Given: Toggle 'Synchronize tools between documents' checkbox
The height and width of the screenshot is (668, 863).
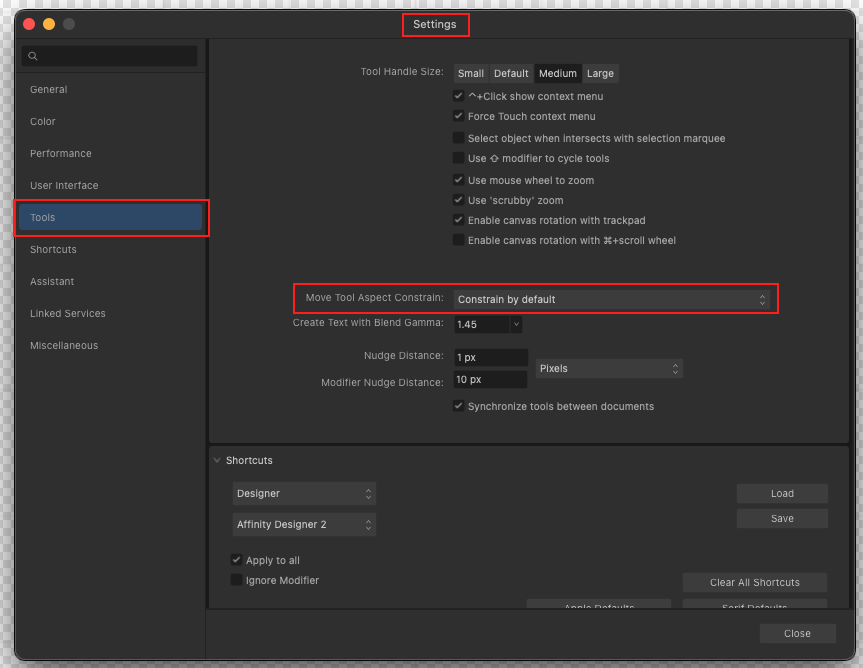Looking at the screenshot, I should [459, 406].
